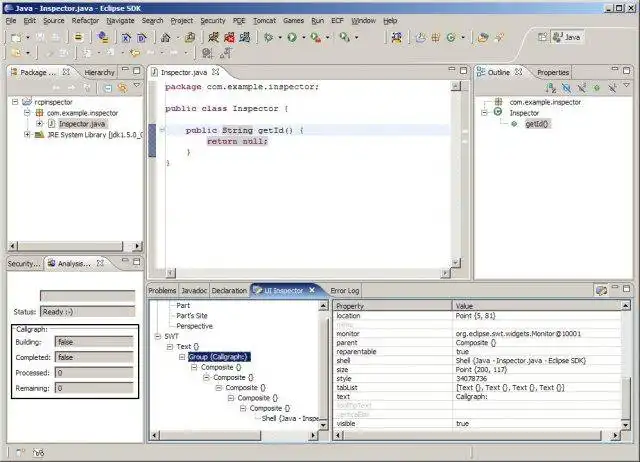Switch to the Hierarchy tab
Viewport: 640px width, 462px height.
click(99, 72)
